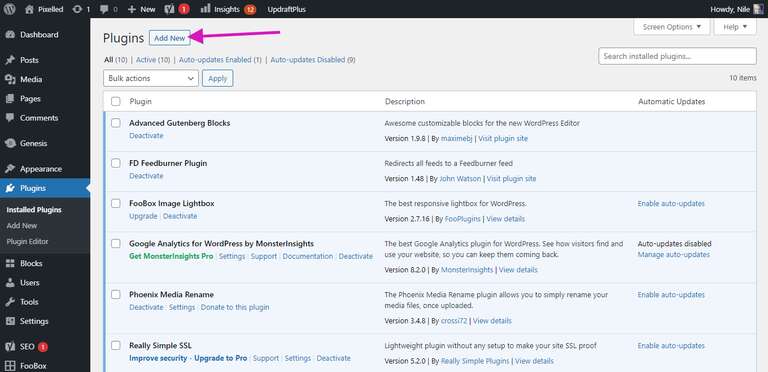Check Advanced Gutenberg Blocks plugin
This screenshot has width=768, height=372.
point(116,123)
